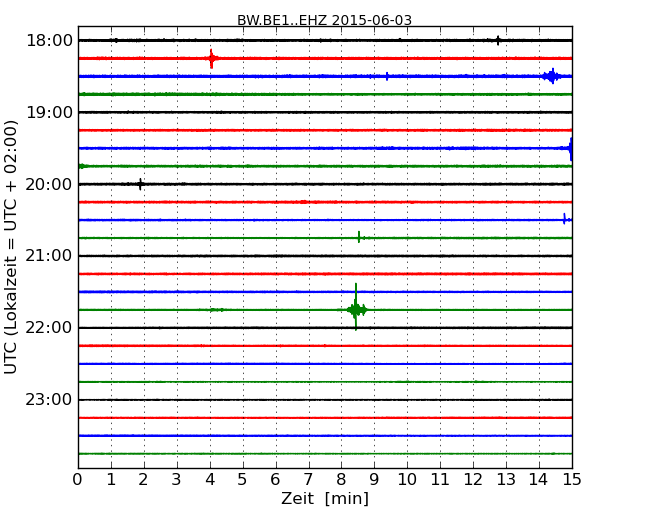Click the plot title BW.BE1..EHZ 2015-06-03
Screen dimensions: 650x520
324,20
